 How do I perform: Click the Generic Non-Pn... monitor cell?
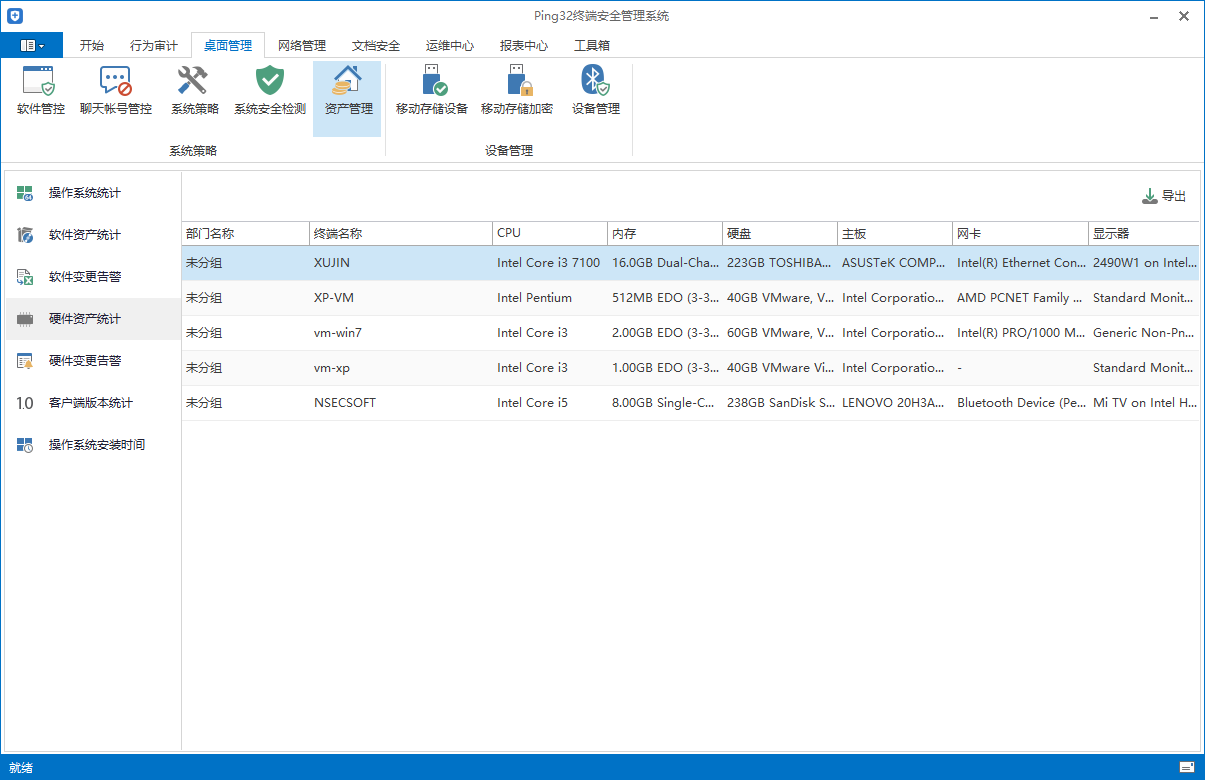pos(1144,333)
